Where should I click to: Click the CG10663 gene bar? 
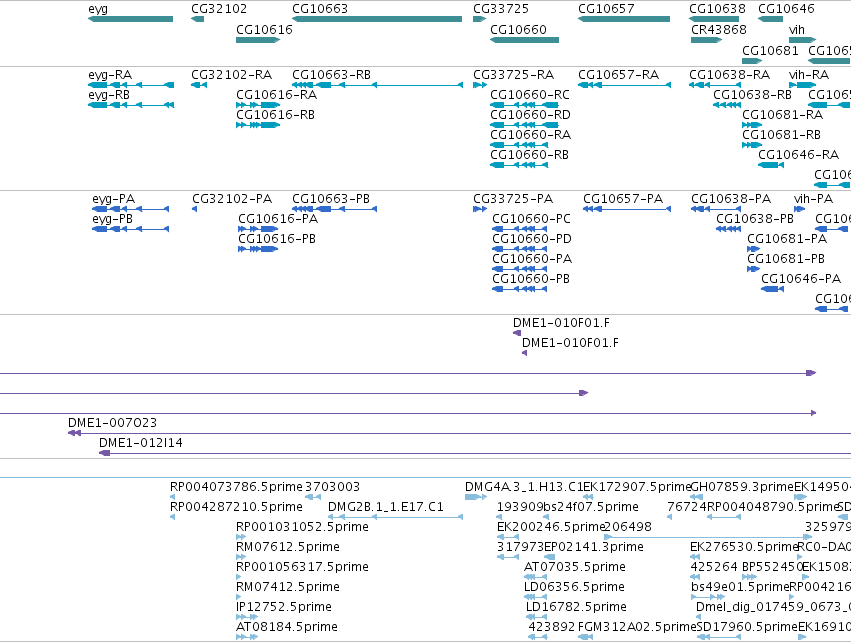[377, 19]
